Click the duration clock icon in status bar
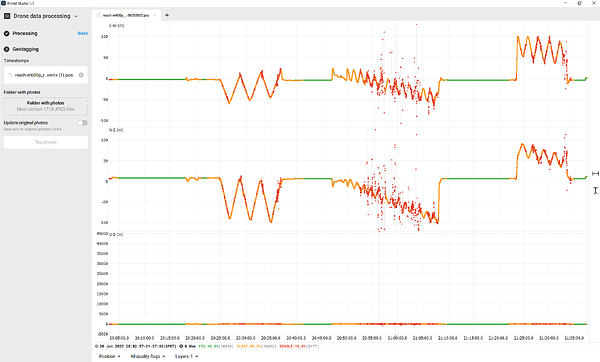The height and width of the screenshot is (362, 600). tap(181, 346)
